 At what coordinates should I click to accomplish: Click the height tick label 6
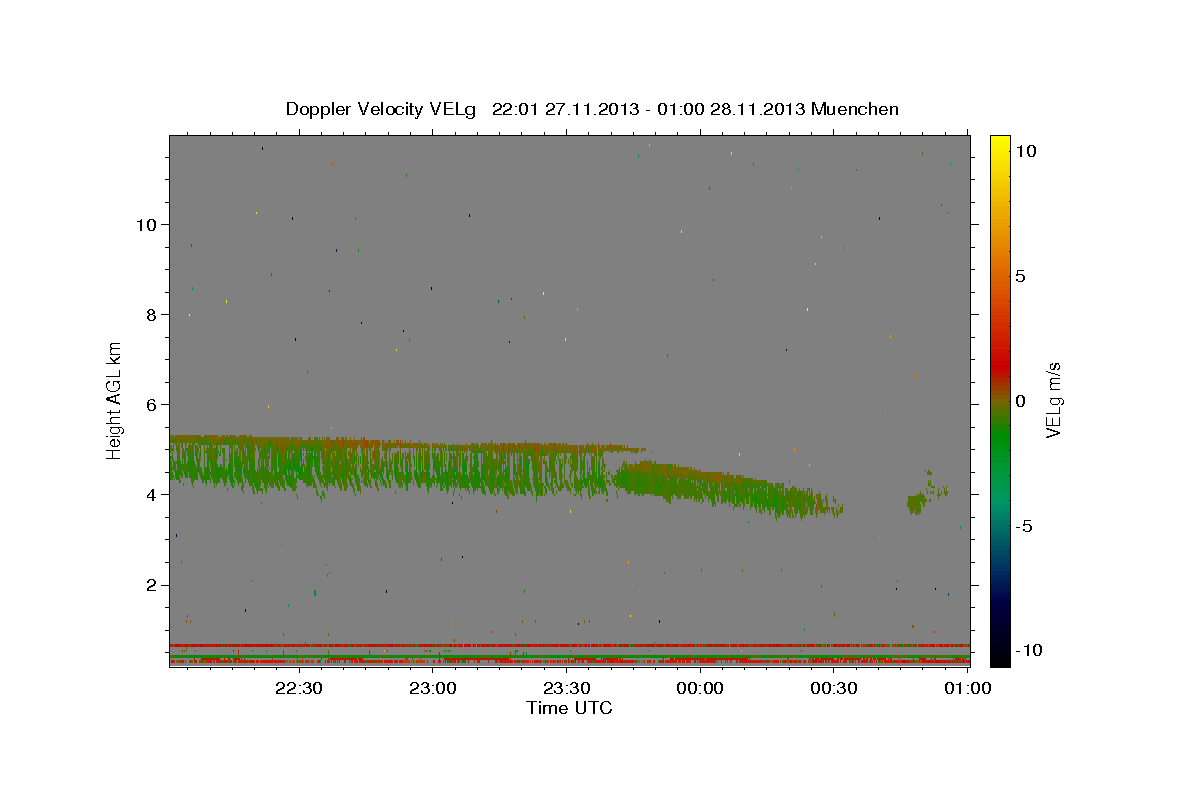pyautogui.click(x=151, y=404)
